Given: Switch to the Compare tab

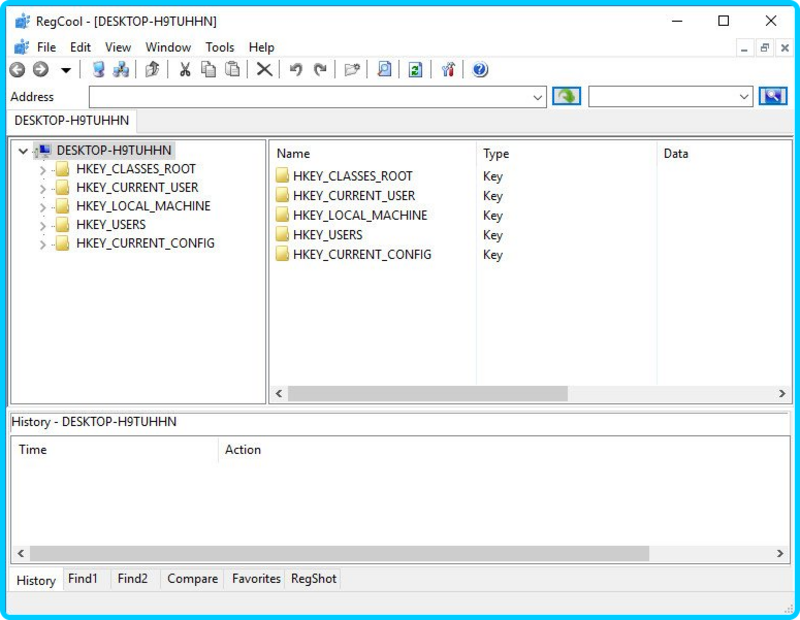Looking at the screenshot, I should click(x=192, y=579).
